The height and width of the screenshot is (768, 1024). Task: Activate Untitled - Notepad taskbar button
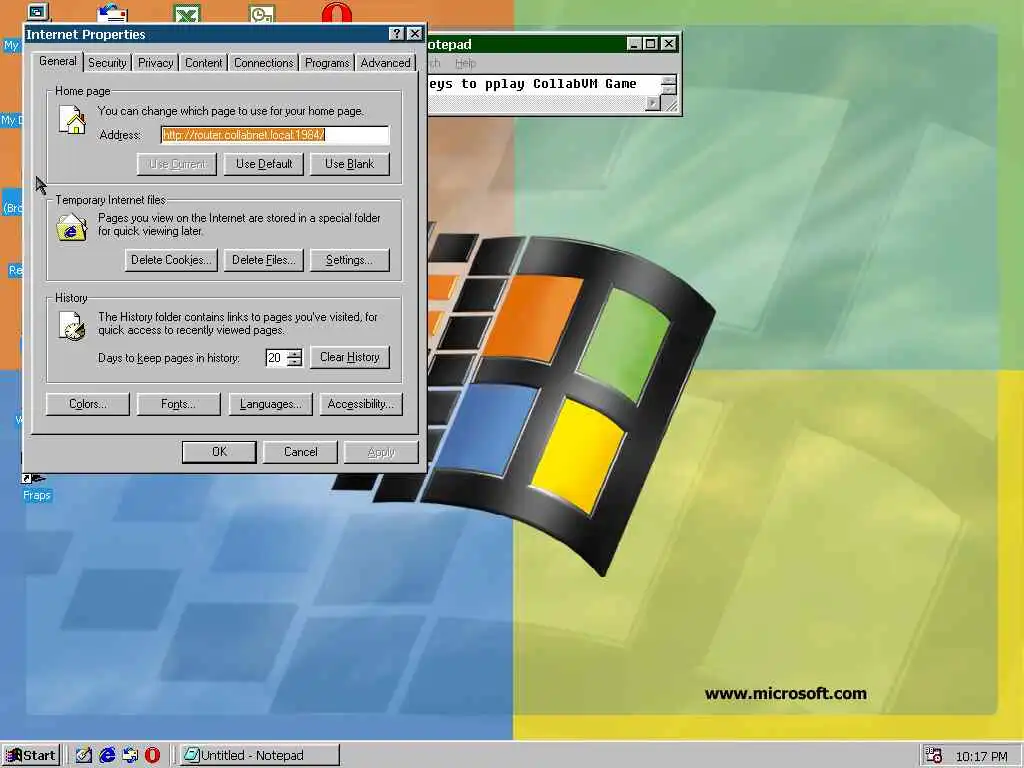tap(259, 756)
